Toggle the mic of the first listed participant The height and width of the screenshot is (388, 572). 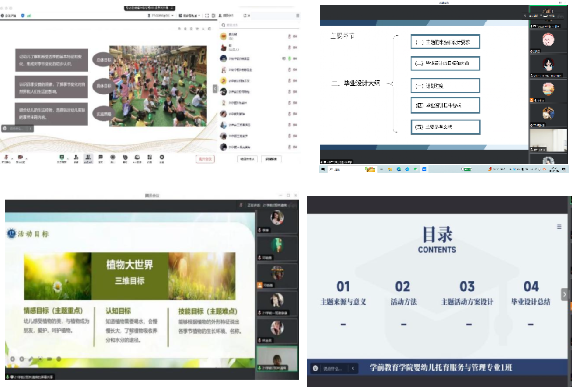pos(289,36)
